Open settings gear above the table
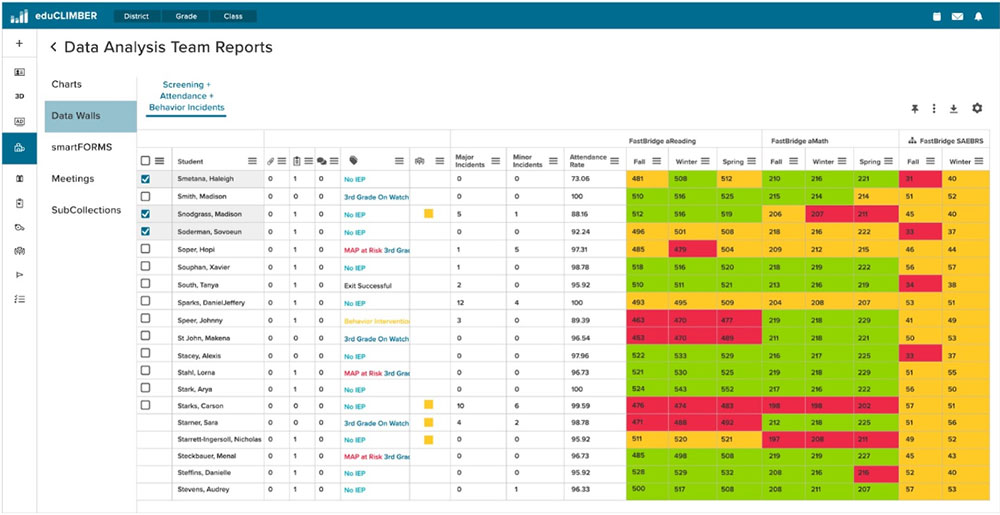The height and width of the screenshot is (515, 1000). pos(977,109)
